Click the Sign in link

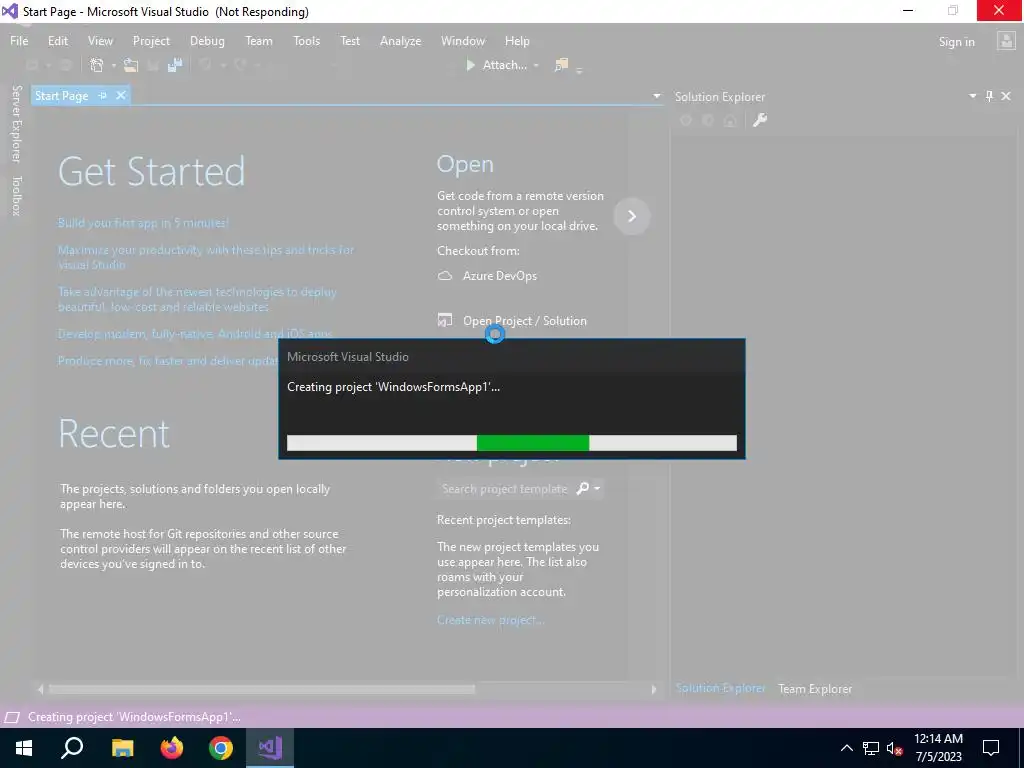[x=956, y=42]
